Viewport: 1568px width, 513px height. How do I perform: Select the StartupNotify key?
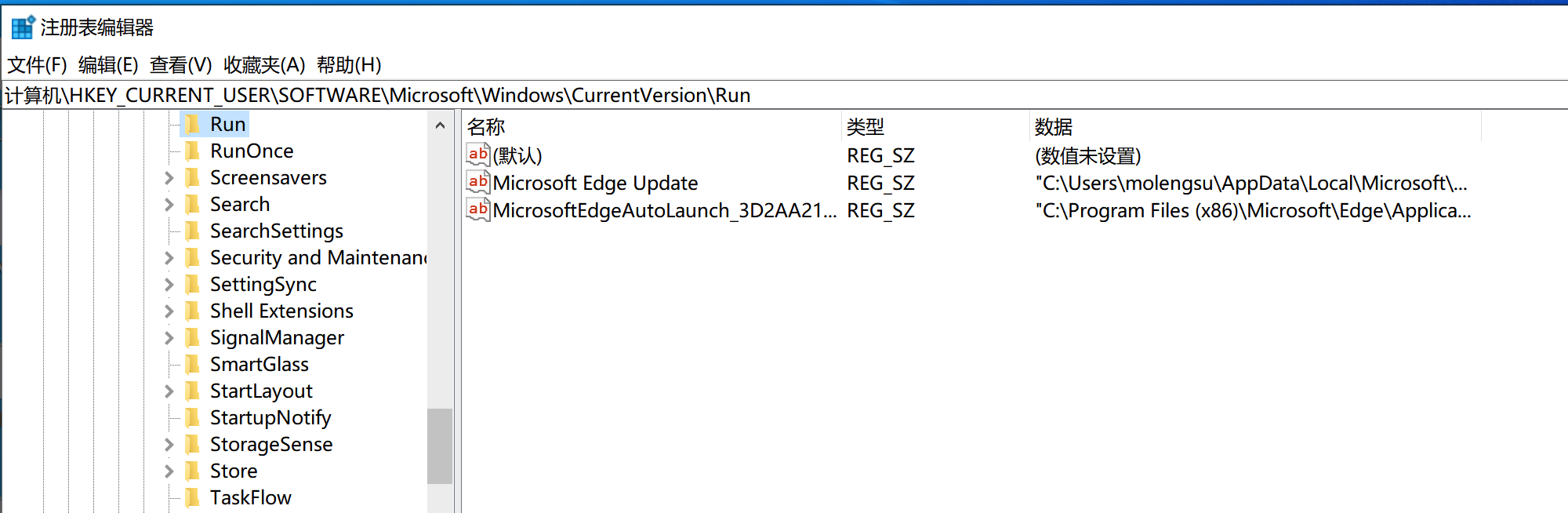pos(270,417)
